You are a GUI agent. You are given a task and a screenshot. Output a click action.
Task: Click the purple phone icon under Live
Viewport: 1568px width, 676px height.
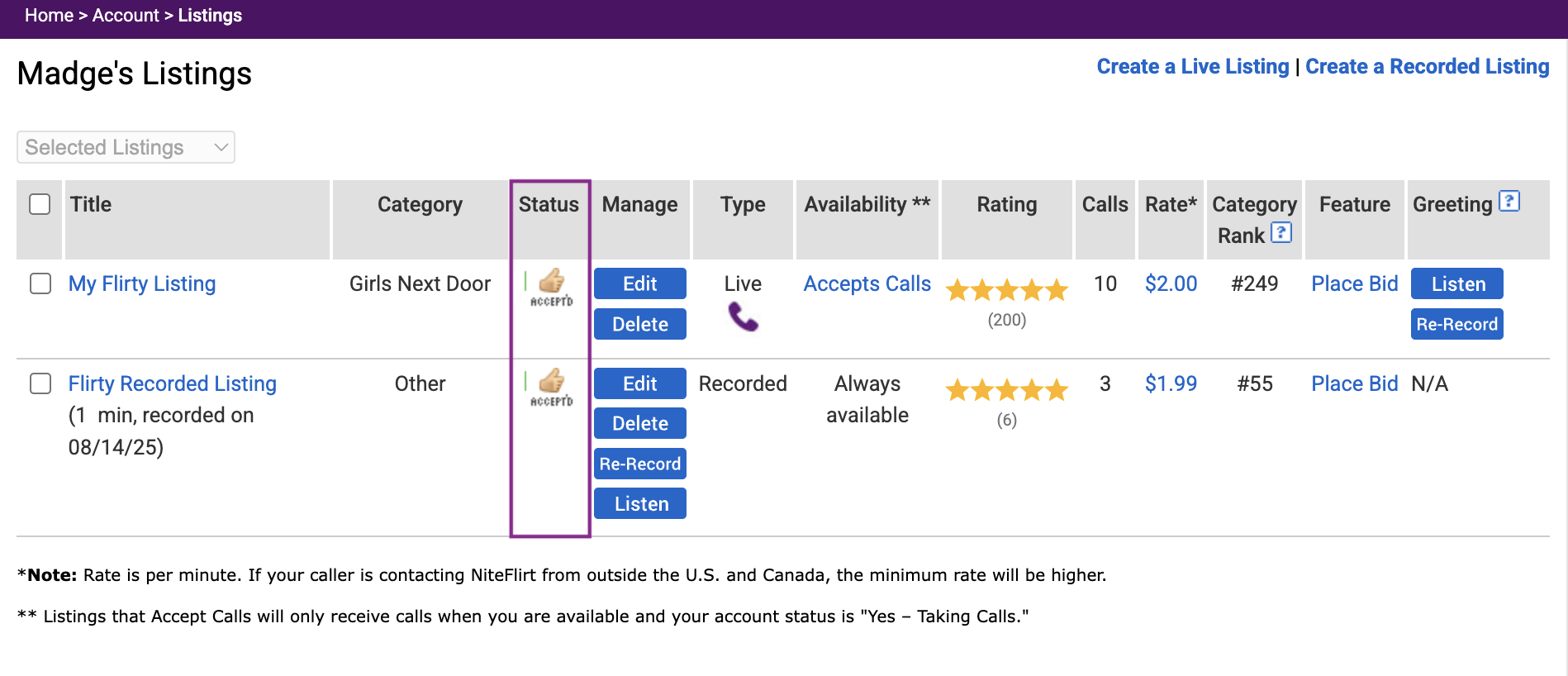pos(743,317)
